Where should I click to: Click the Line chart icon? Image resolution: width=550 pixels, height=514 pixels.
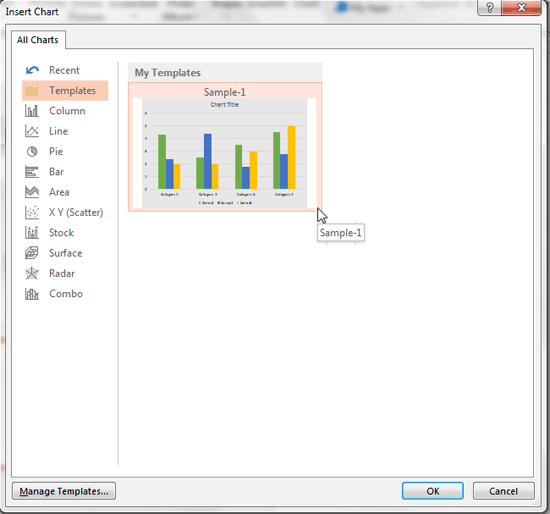[32, 131]
